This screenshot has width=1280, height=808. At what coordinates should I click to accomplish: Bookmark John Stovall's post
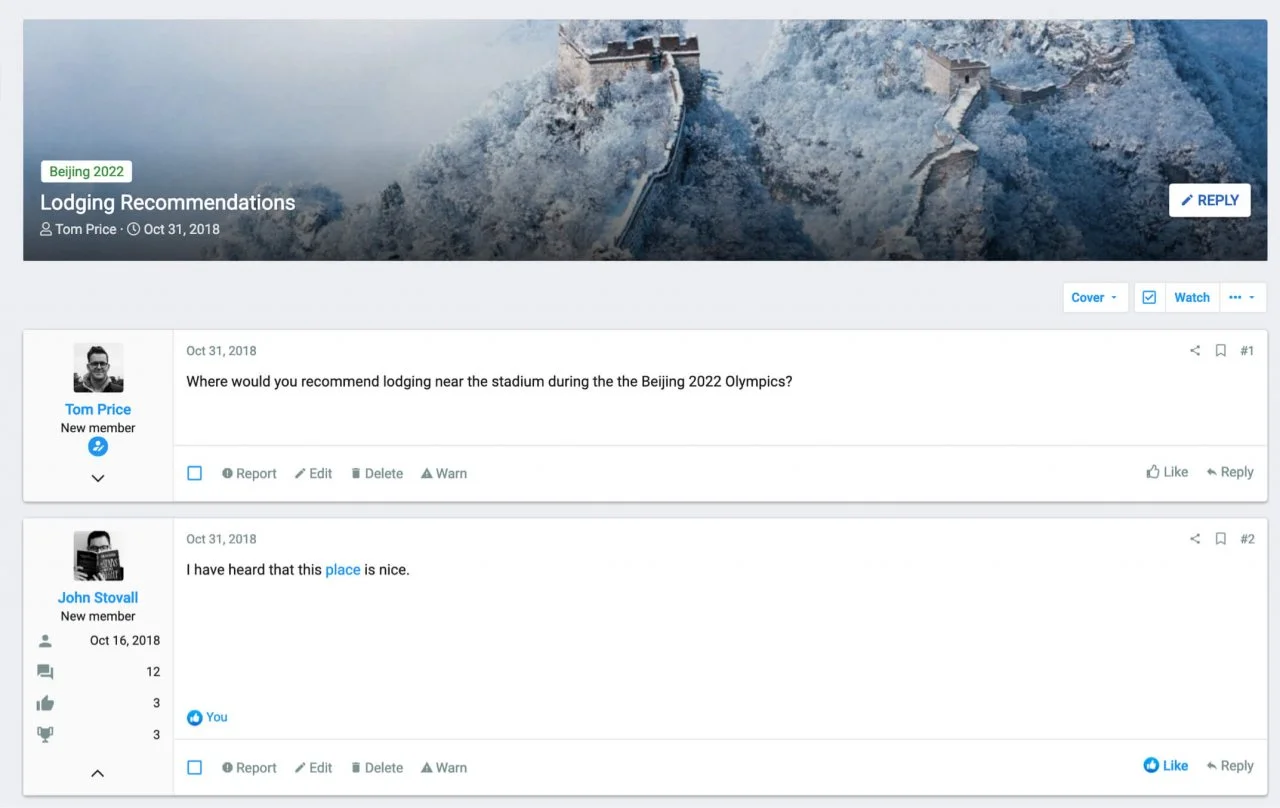click(1220, 539)
